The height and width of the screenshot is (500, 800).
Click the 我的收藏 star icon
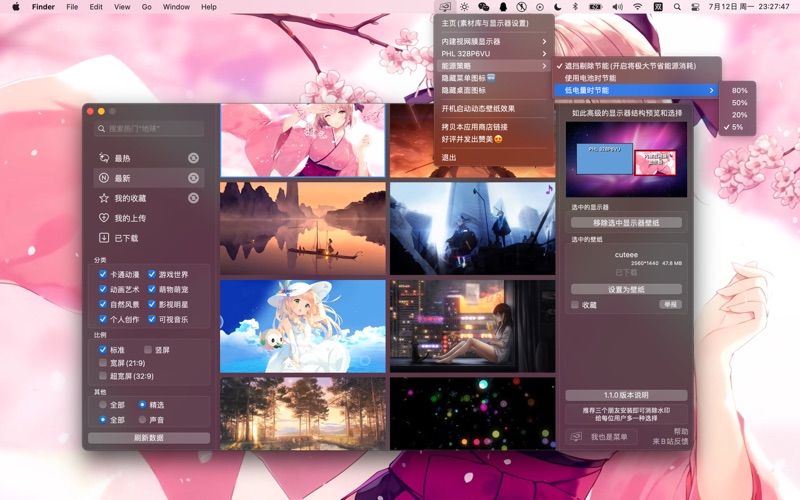click(104, 198)
